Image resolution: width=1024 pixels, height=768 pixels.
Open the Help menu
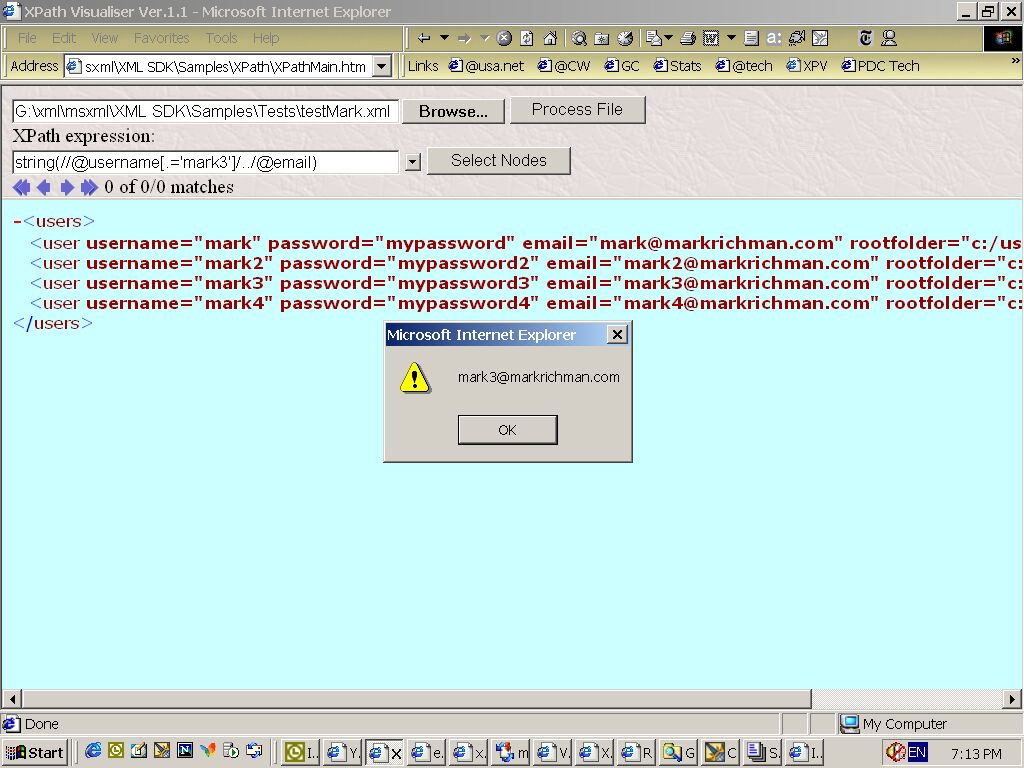coord(266,39)
